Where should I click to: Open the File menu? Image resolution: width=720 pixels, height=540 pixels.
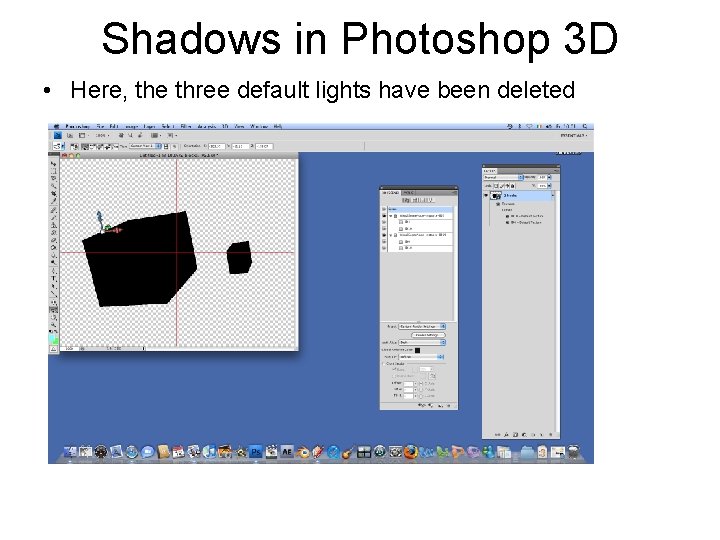pos(100,126)
